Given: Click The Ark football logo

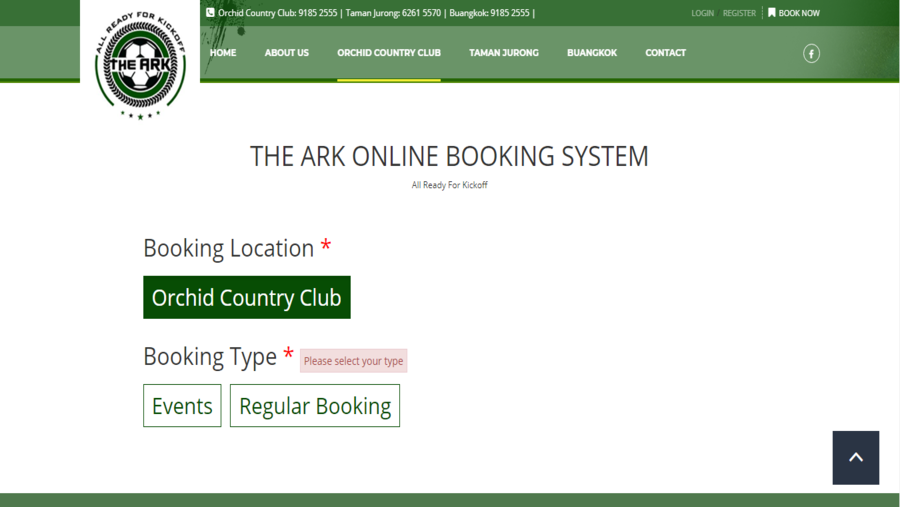Looking at the screenshot, I should tap(140, 64).
